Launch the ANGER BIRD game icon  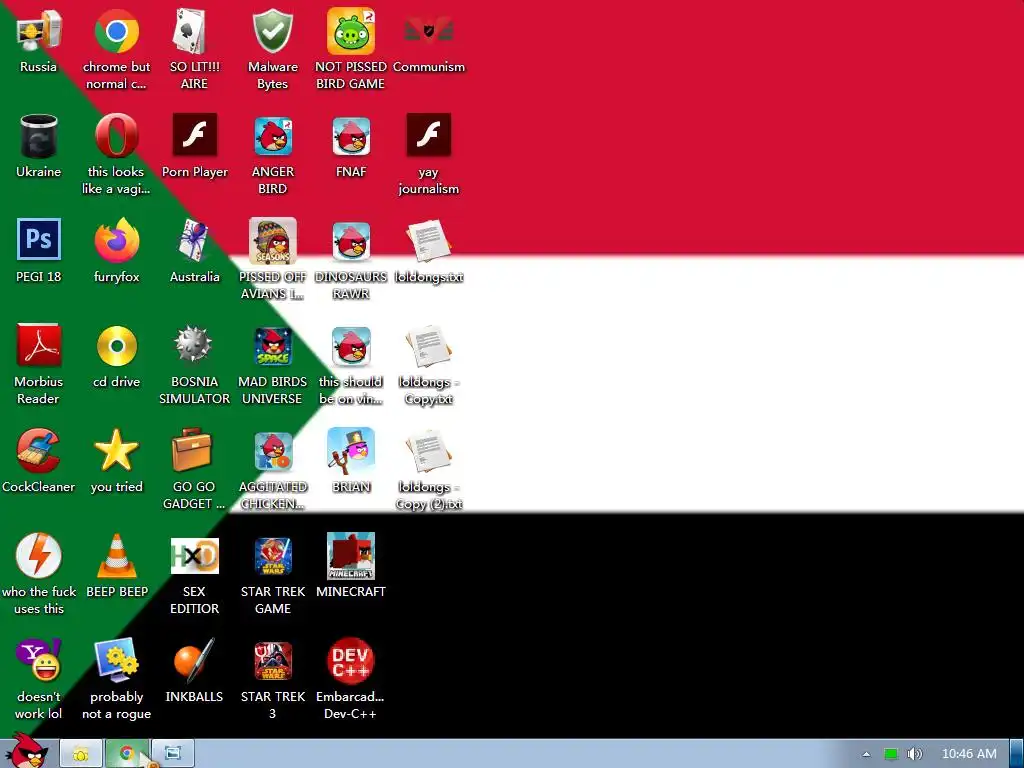(x=272, y=136)
